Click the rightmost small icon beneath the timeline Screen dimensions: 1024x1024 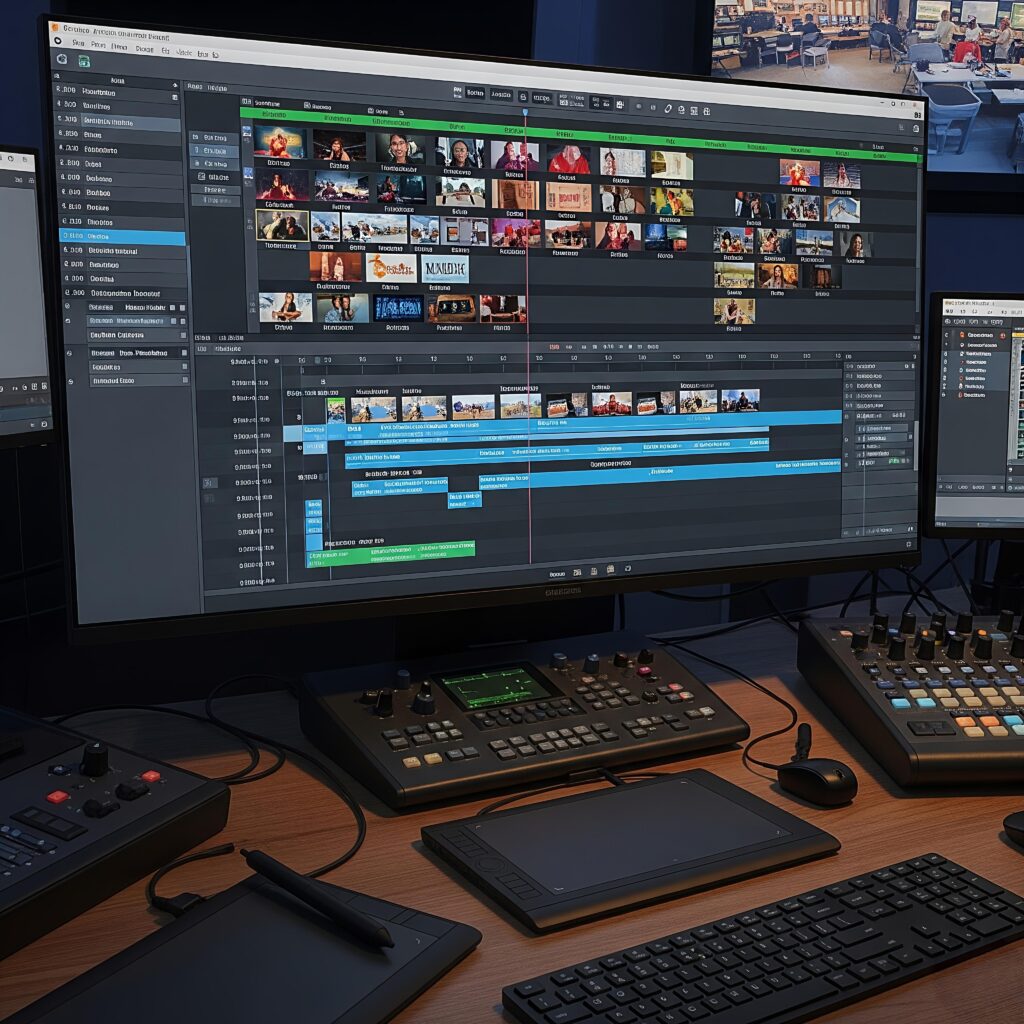(x=627, y=569)
